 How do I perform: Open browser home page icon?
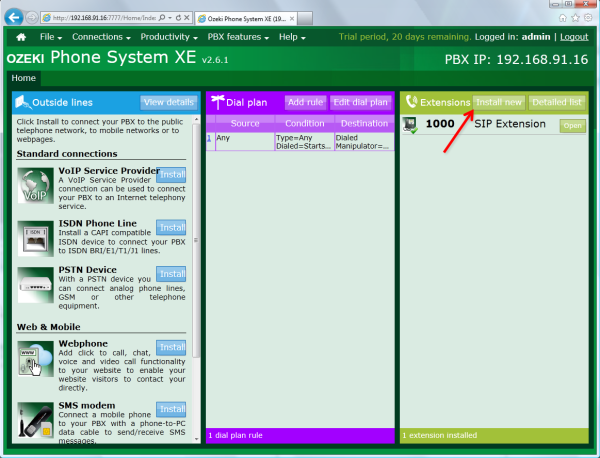(562, 18)
